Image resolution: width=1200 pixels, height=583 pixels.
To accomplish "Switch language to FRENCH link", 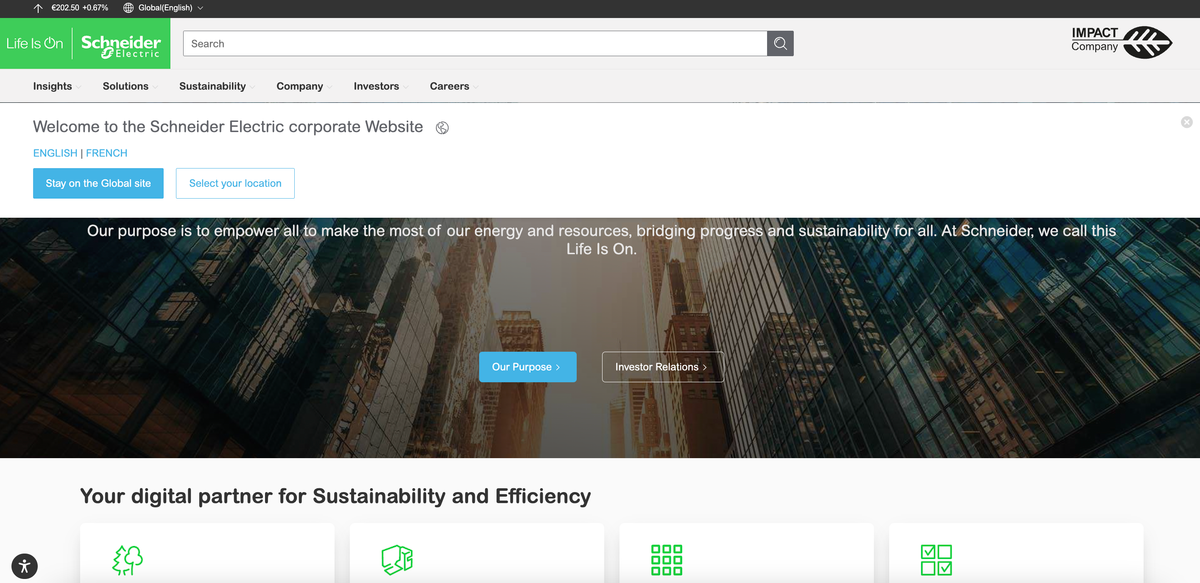I will point(107,153).
